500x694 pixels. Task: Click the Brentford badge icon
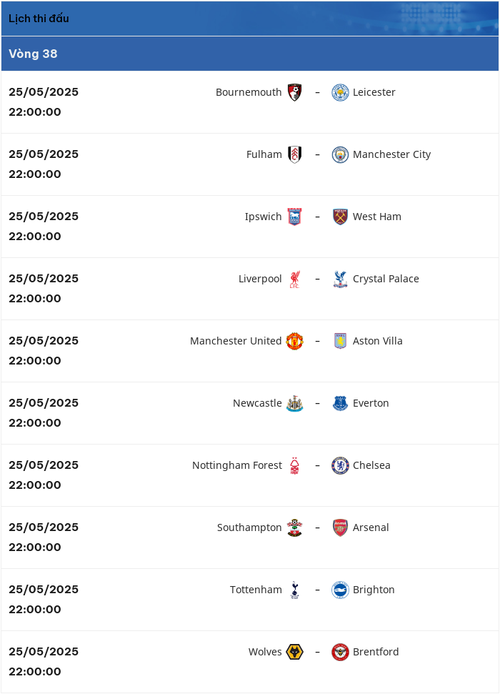tap(340, 652)
